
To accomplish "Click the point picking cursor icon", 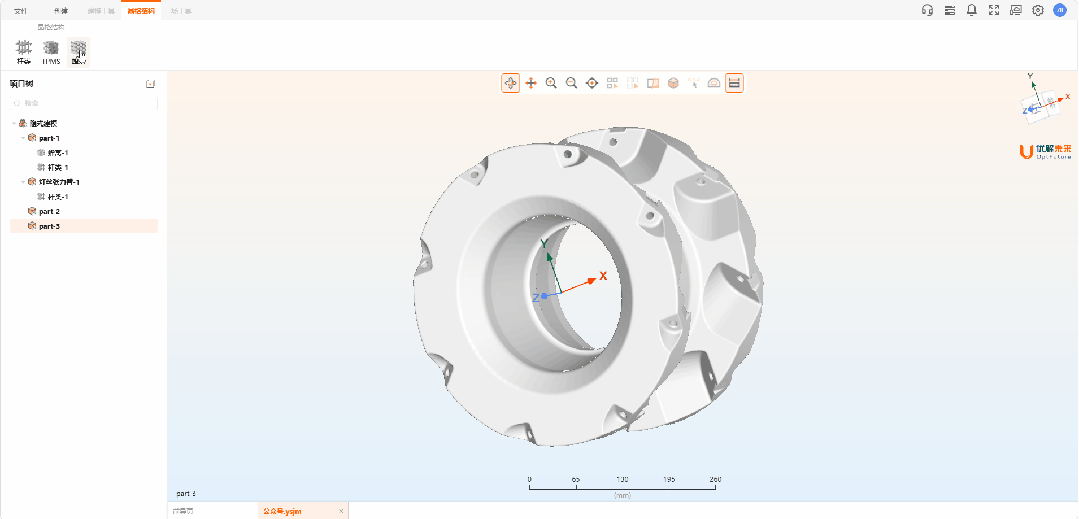I will coord(694,83).
